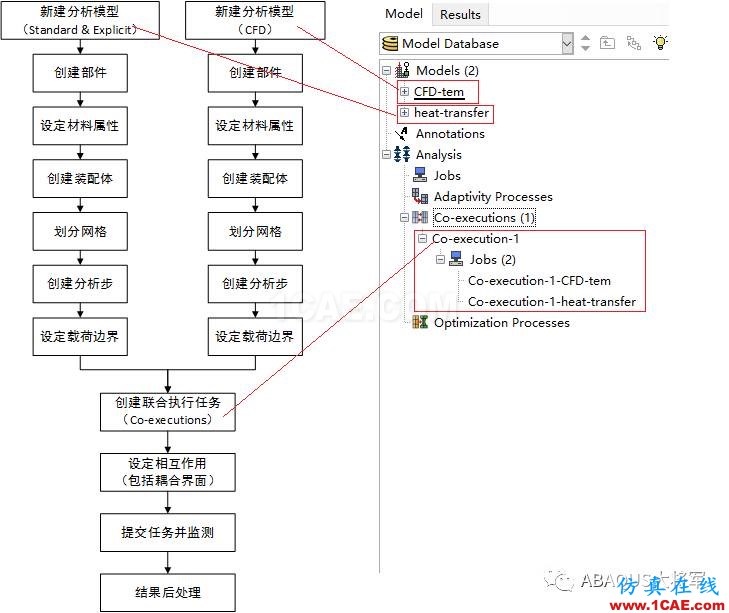Viewport: 729px width, 613px height.
Task: Expand the heat-transfer model node
Action: [404, 113]
